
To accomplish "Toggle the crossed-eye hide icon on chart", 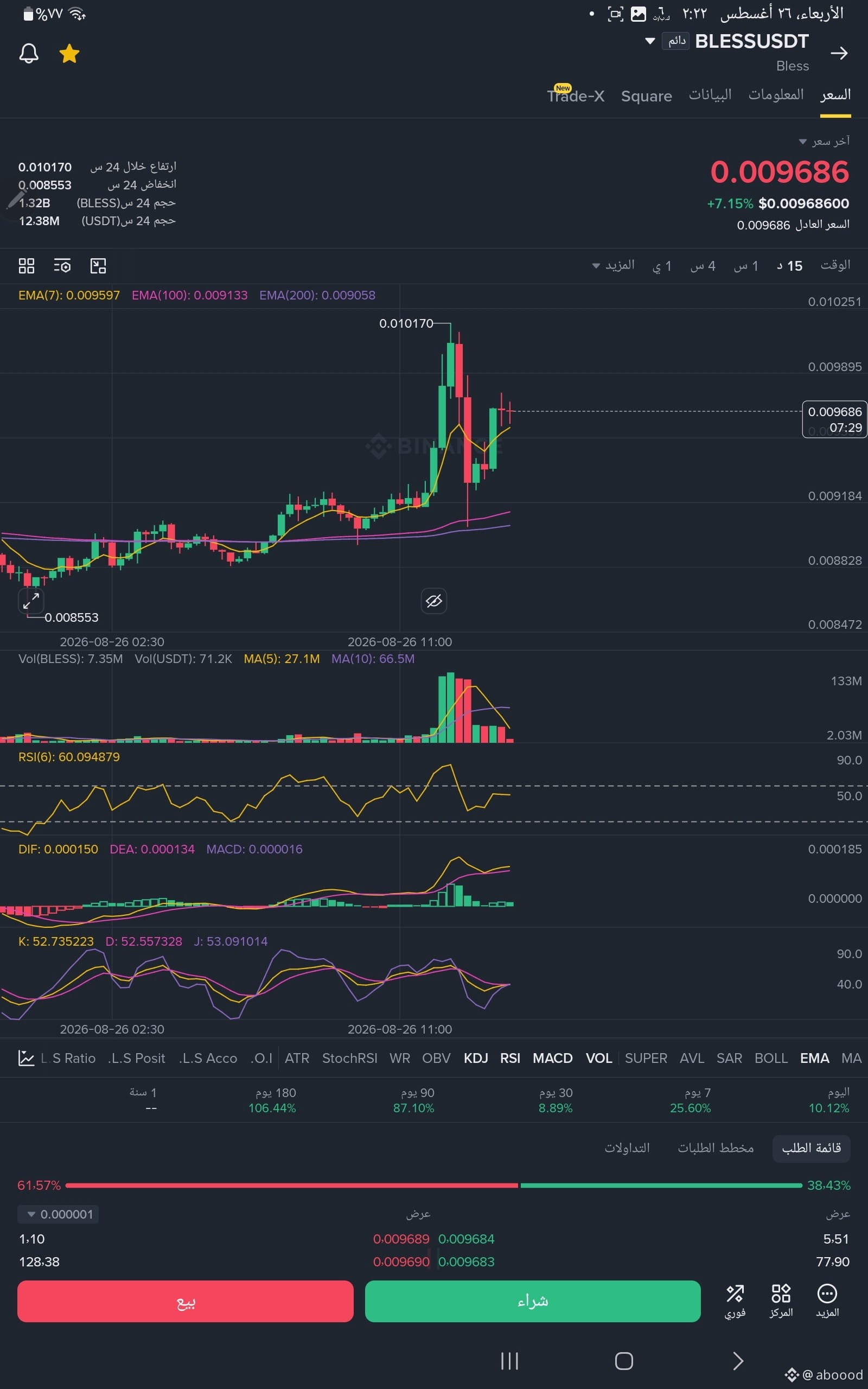I will (433, 601).
